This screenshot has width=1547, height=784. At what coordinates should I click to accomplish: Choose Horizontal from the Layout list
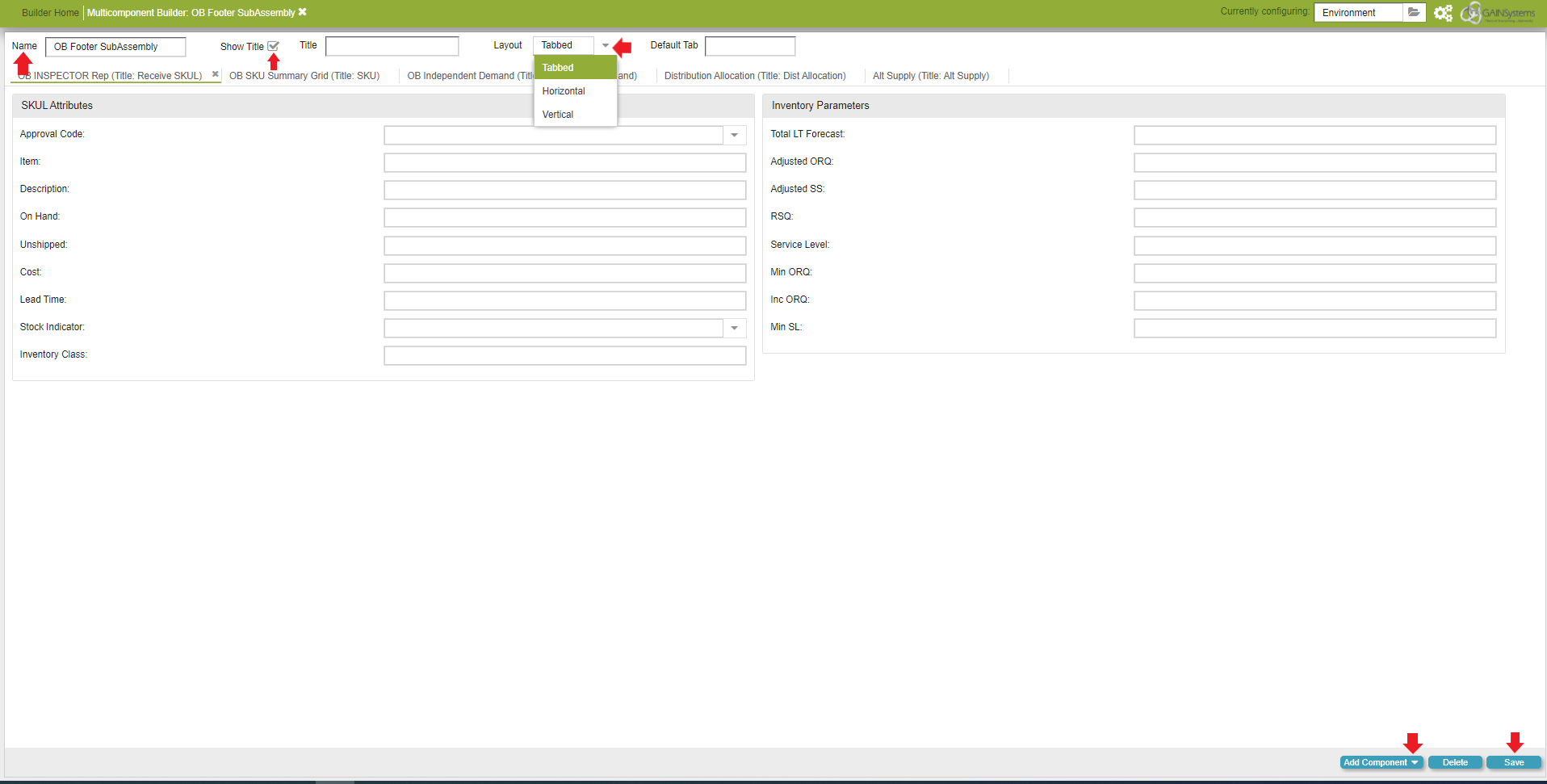564,91
